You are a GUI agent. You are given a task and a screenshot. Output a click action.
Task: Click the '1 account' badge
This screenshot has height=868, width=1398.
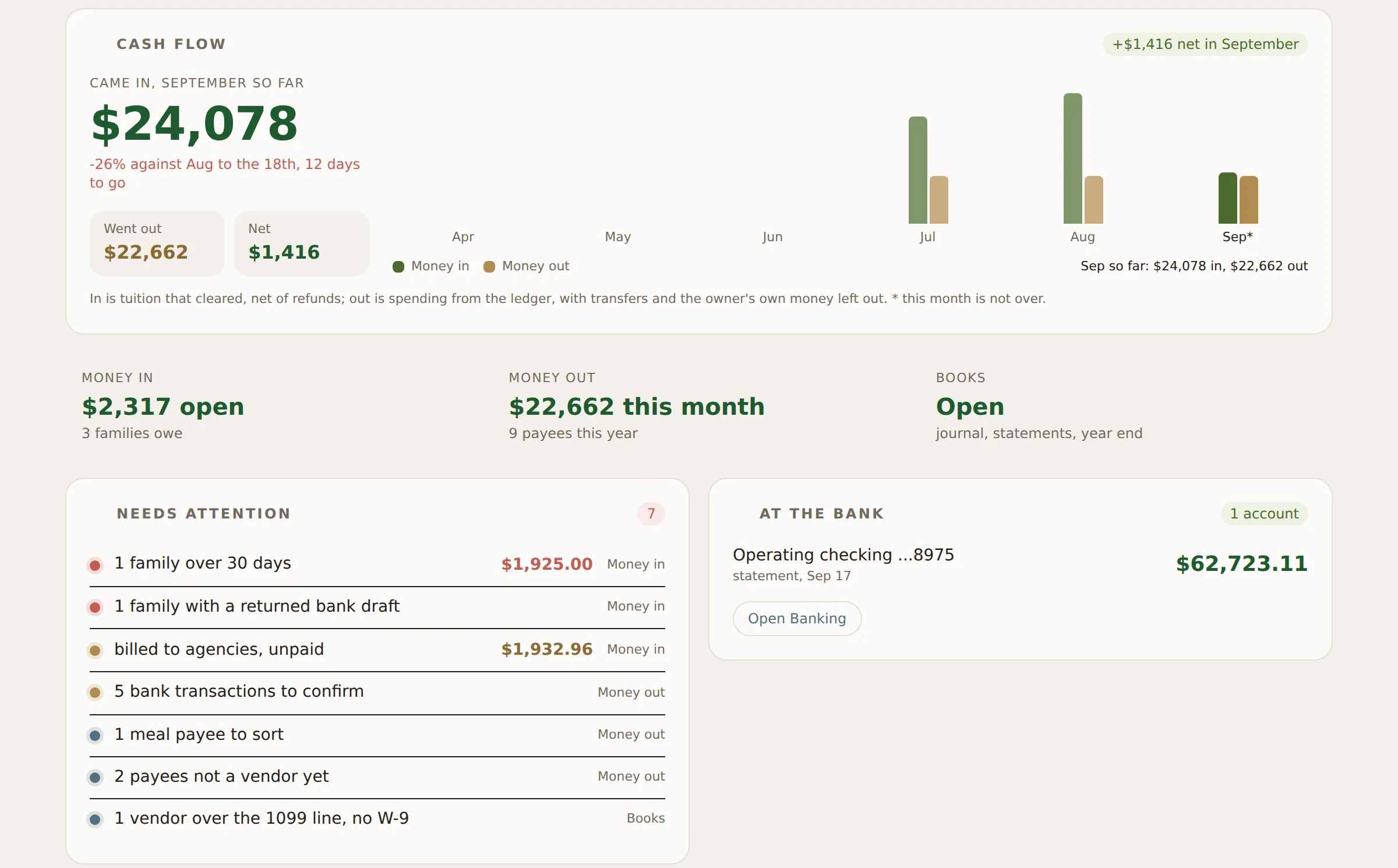point(1264,514)
